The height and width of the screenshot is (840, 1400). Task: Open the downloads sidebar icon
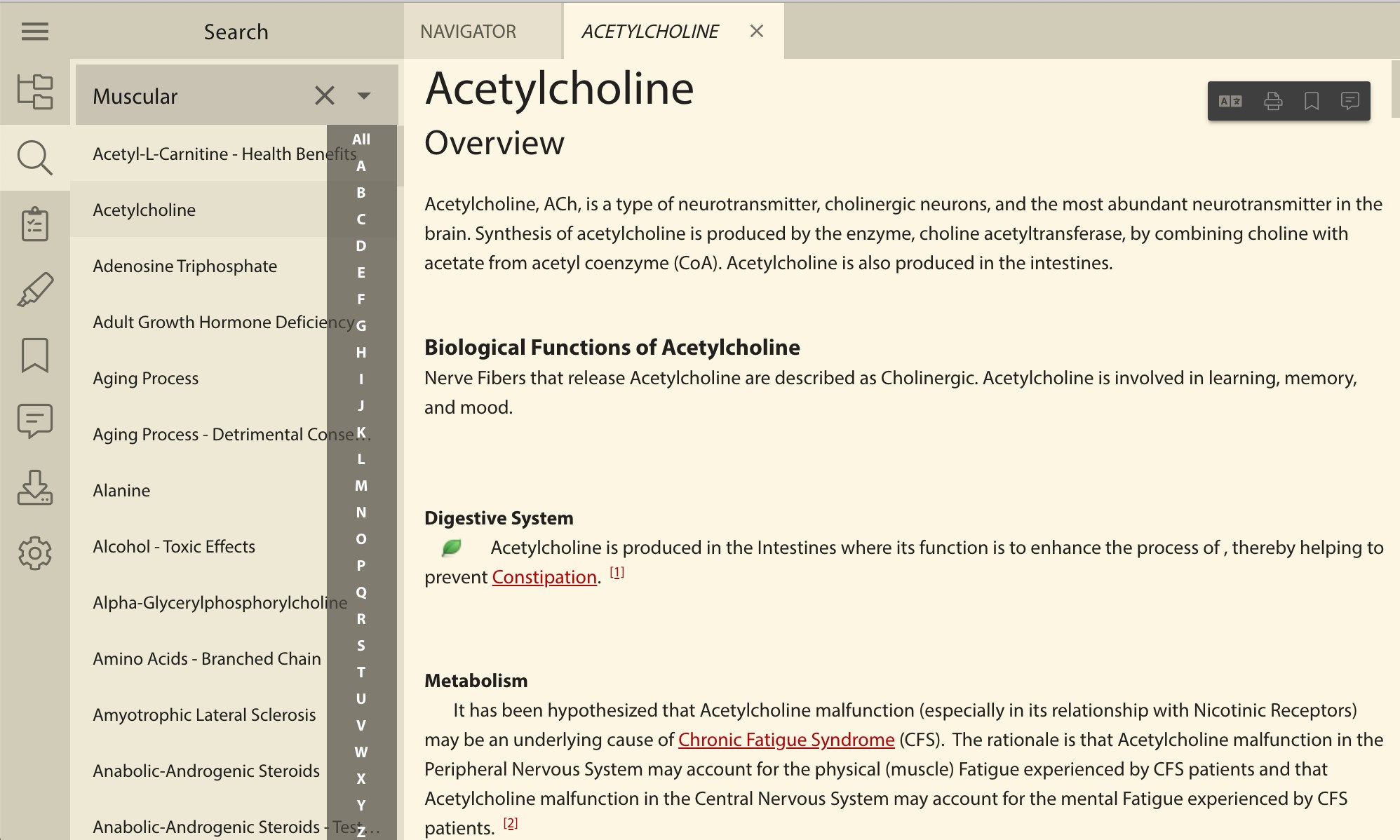(34, 487)
